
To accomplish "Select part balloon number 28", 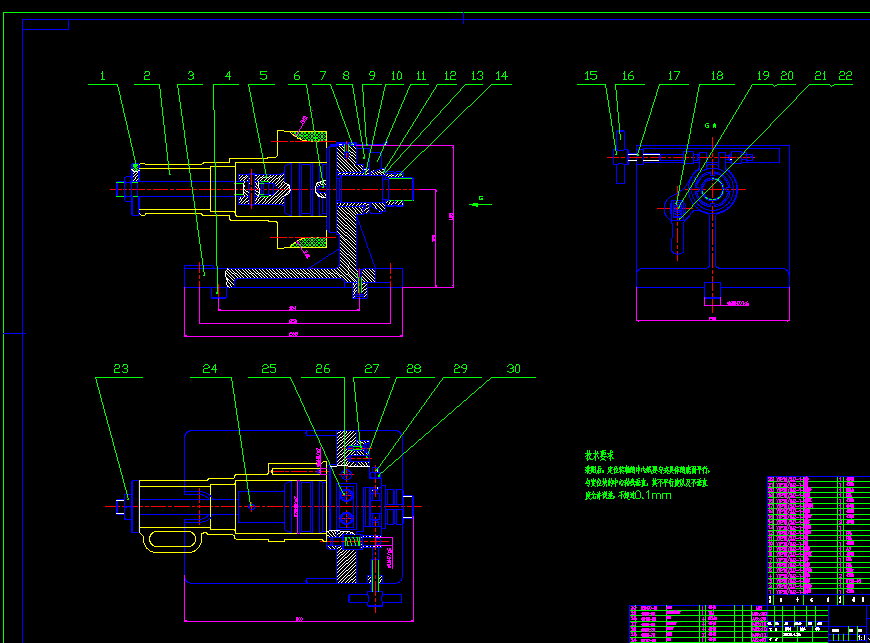I will [x=414, y=369].
